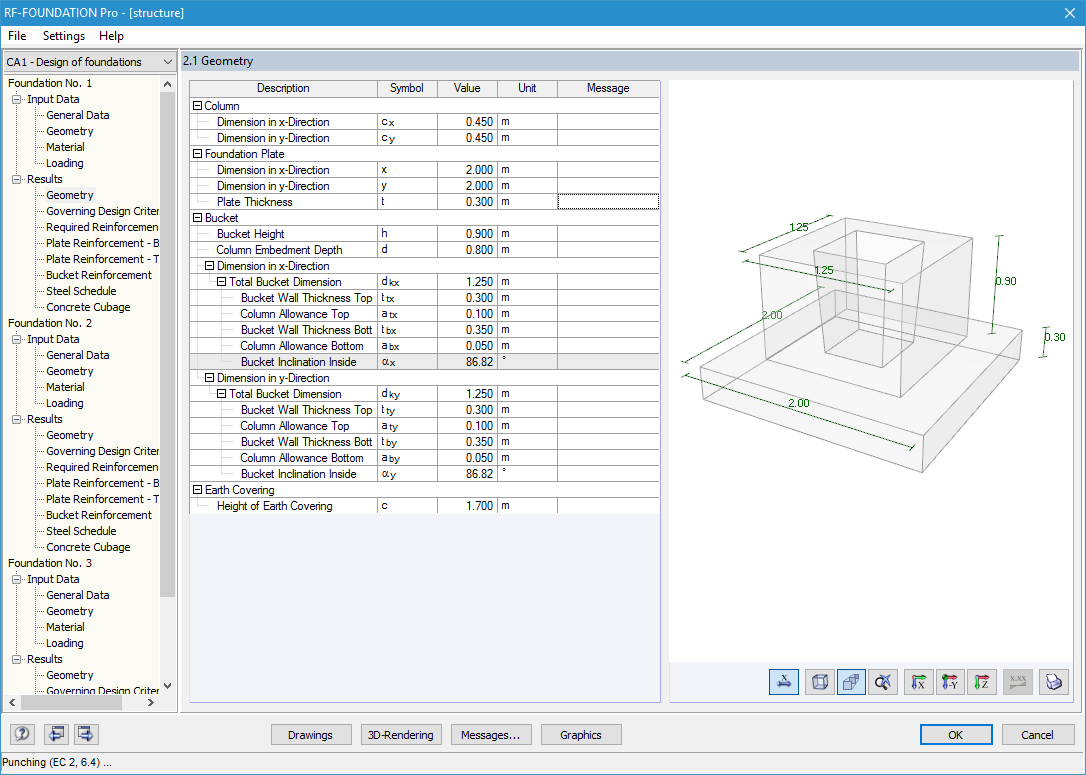The height and width of the screenshot is (775, 1086).
Task: Collapse Input Data under Foundation No. 1
Action: click(x=17, y=99)
